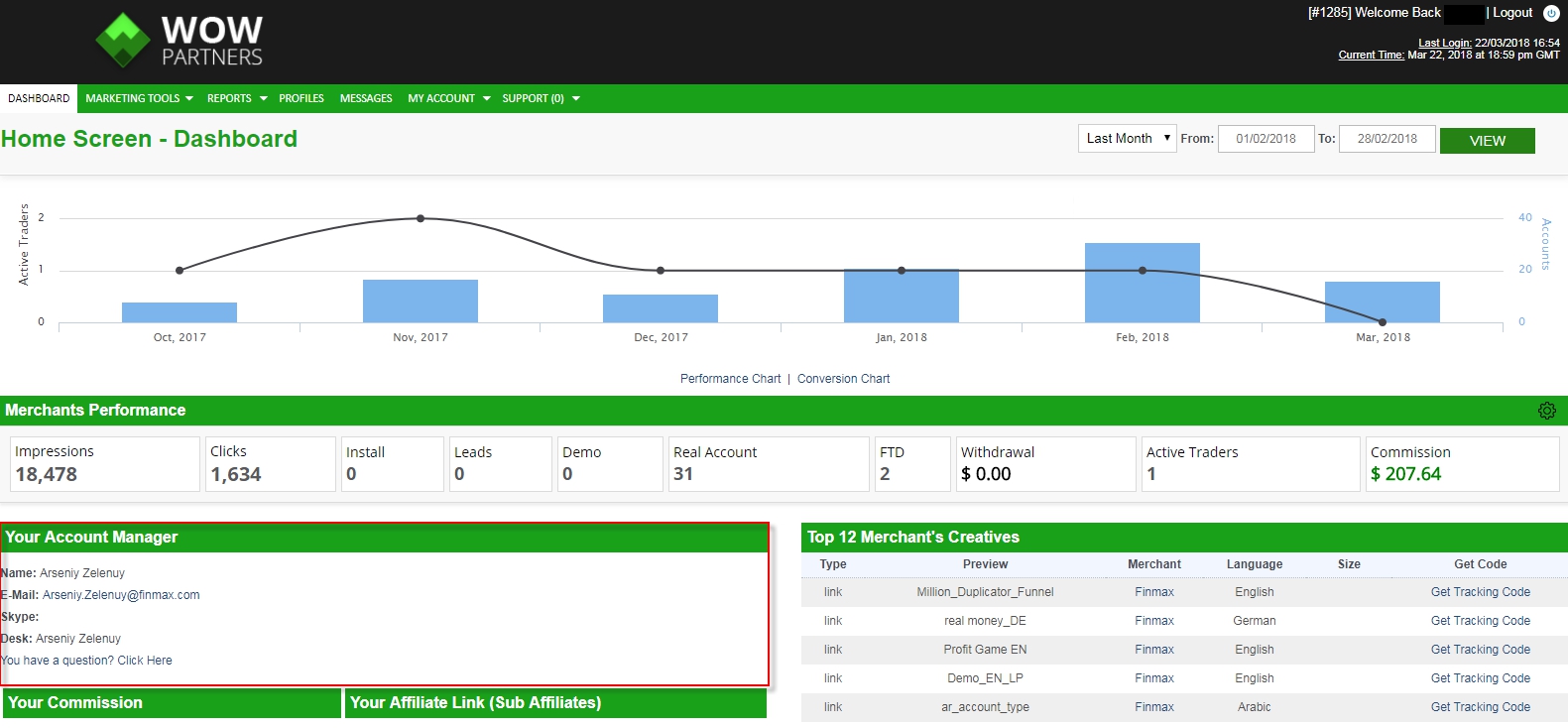Open Merchants Performance settings gear
Screen dimensions: 1568x728
click(x=1546, y=411)
